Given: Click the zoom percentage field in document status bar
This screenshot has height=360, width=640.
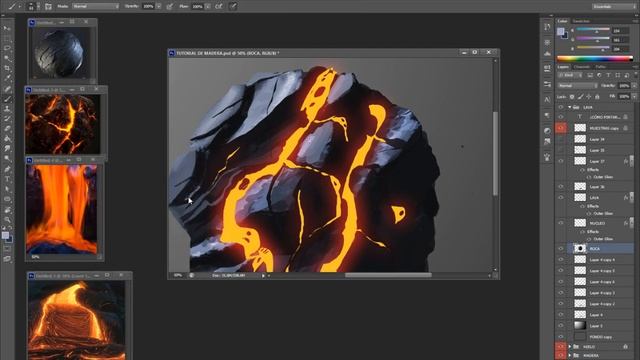Looking at the screenshot, I should coord(178,276).
